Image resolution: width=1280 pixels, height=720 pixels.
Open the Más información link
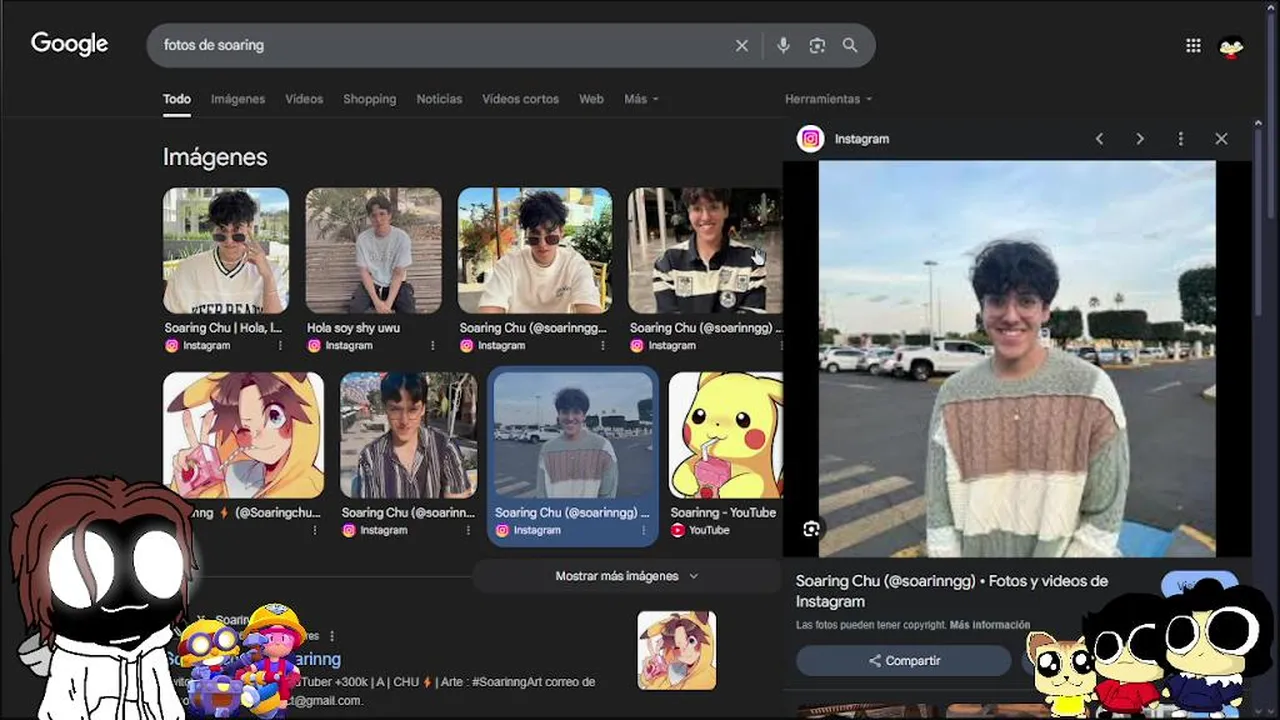click(989, 625)
